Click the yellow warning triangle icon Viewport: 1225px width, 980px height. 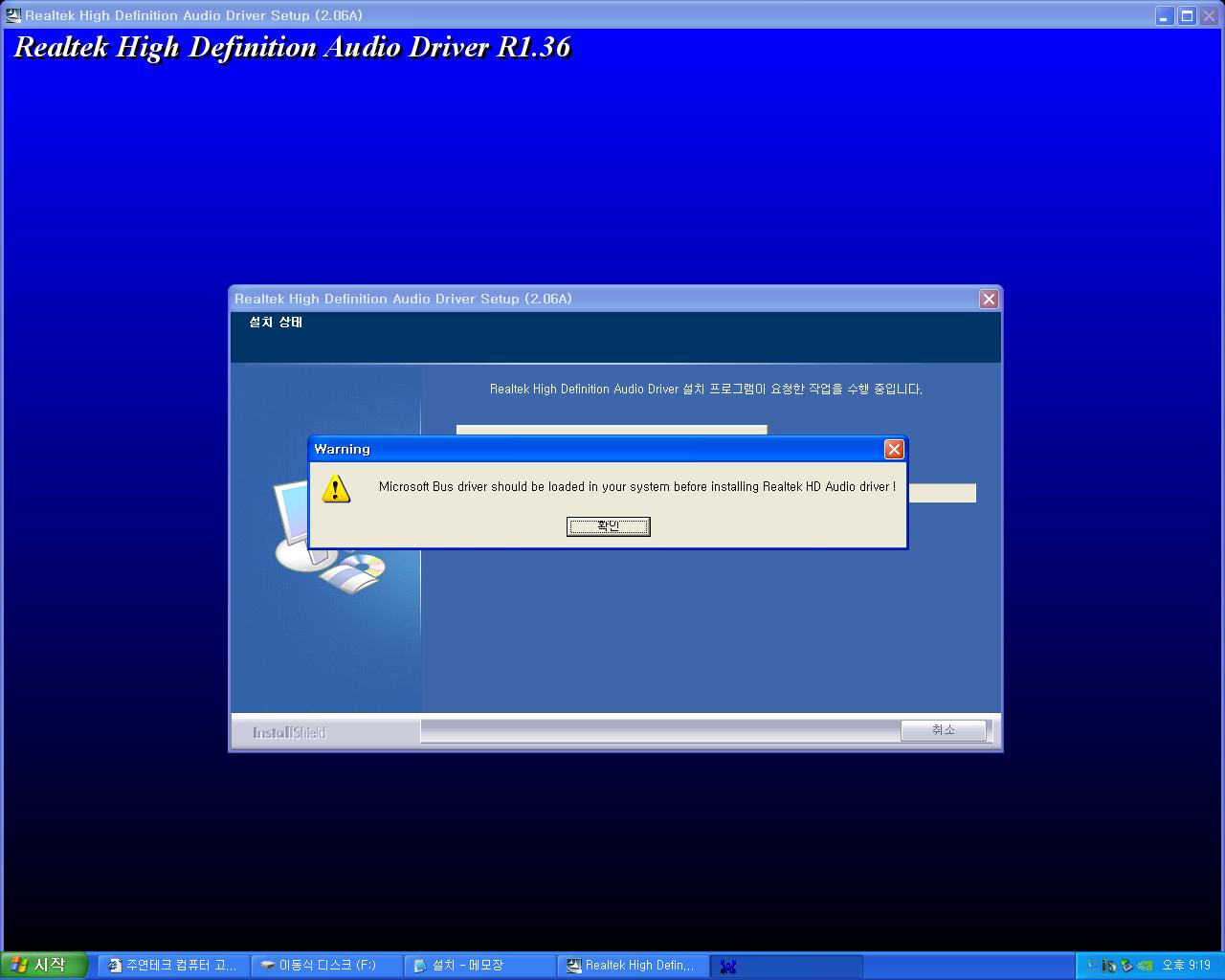tap(336, 488)
